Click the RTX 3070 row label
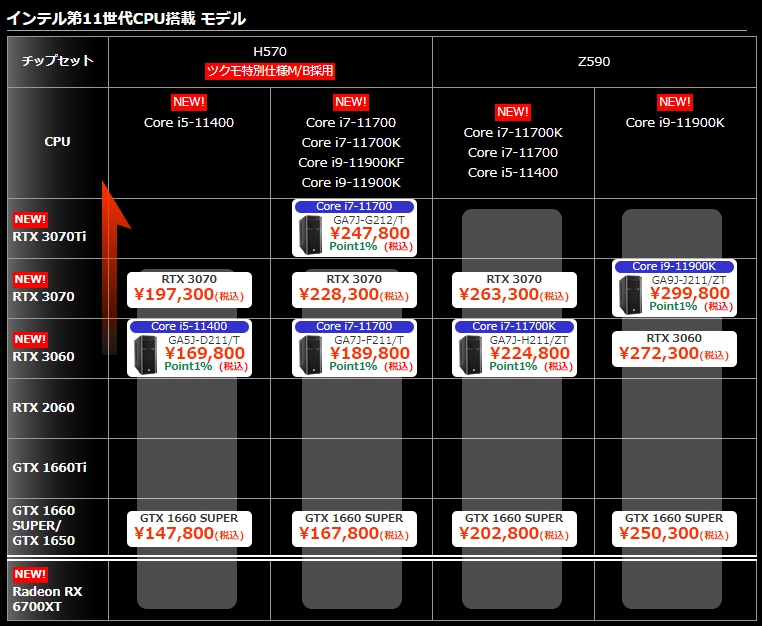Viewport: 762px width, 626px height. 43,296
